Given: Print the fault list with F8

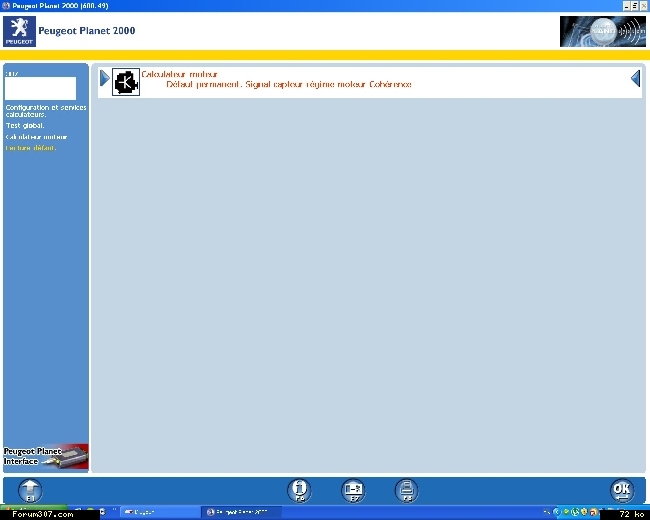Looking at the screenshot, I should [407, 491].
